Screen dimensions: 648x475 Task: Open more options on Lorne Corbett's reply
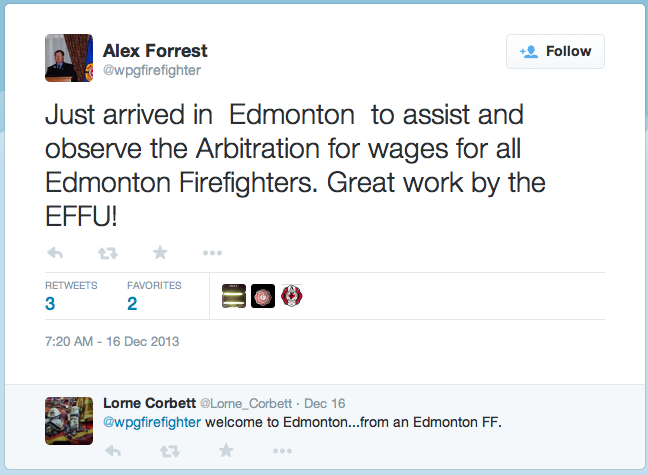click(x=283, y=451)
